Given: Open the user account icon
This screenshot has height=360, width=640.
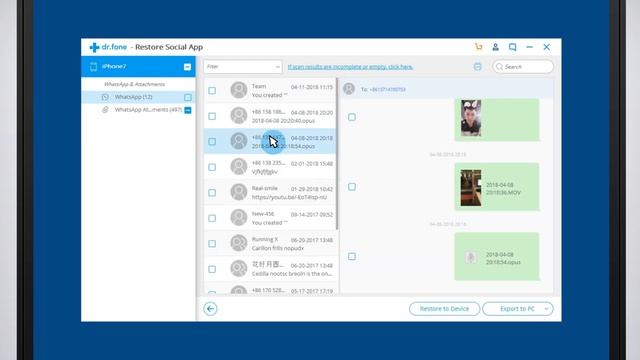Looking at the screenshot, I should click(x=496, y=47).
